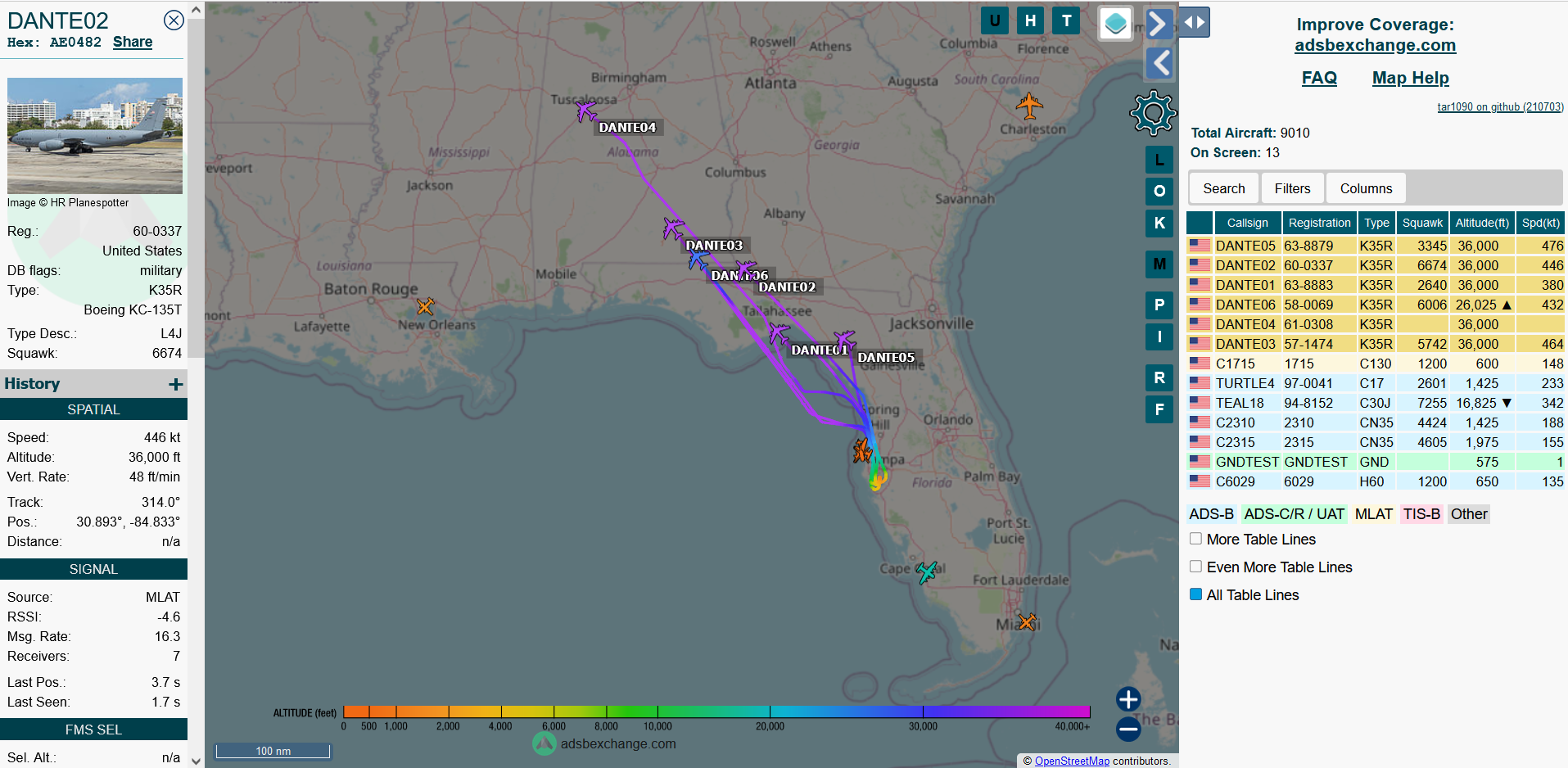Sort table by Type column
Image resolution: width=1568 pixels, height=768 pixels.
tap(1376, 223)
